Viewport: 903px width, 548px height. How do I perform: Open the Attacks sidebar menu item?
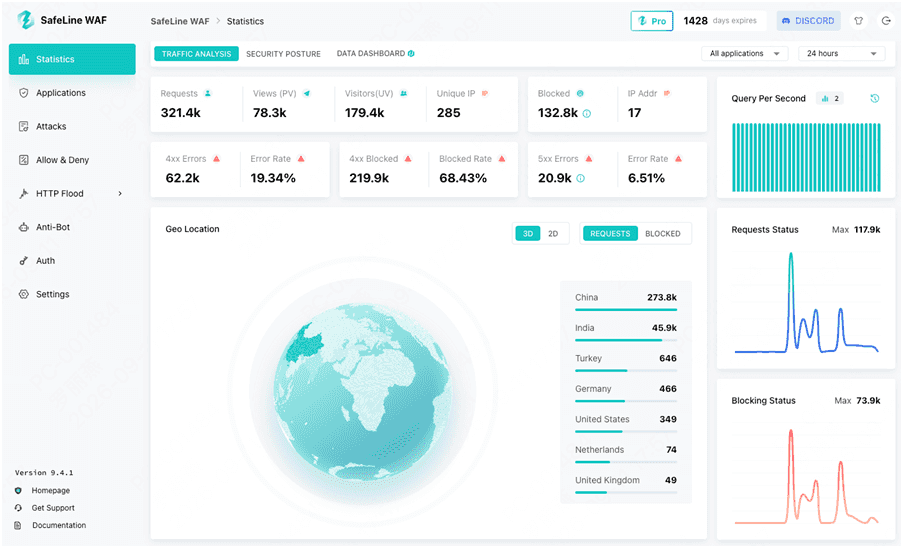click(72, 126)
